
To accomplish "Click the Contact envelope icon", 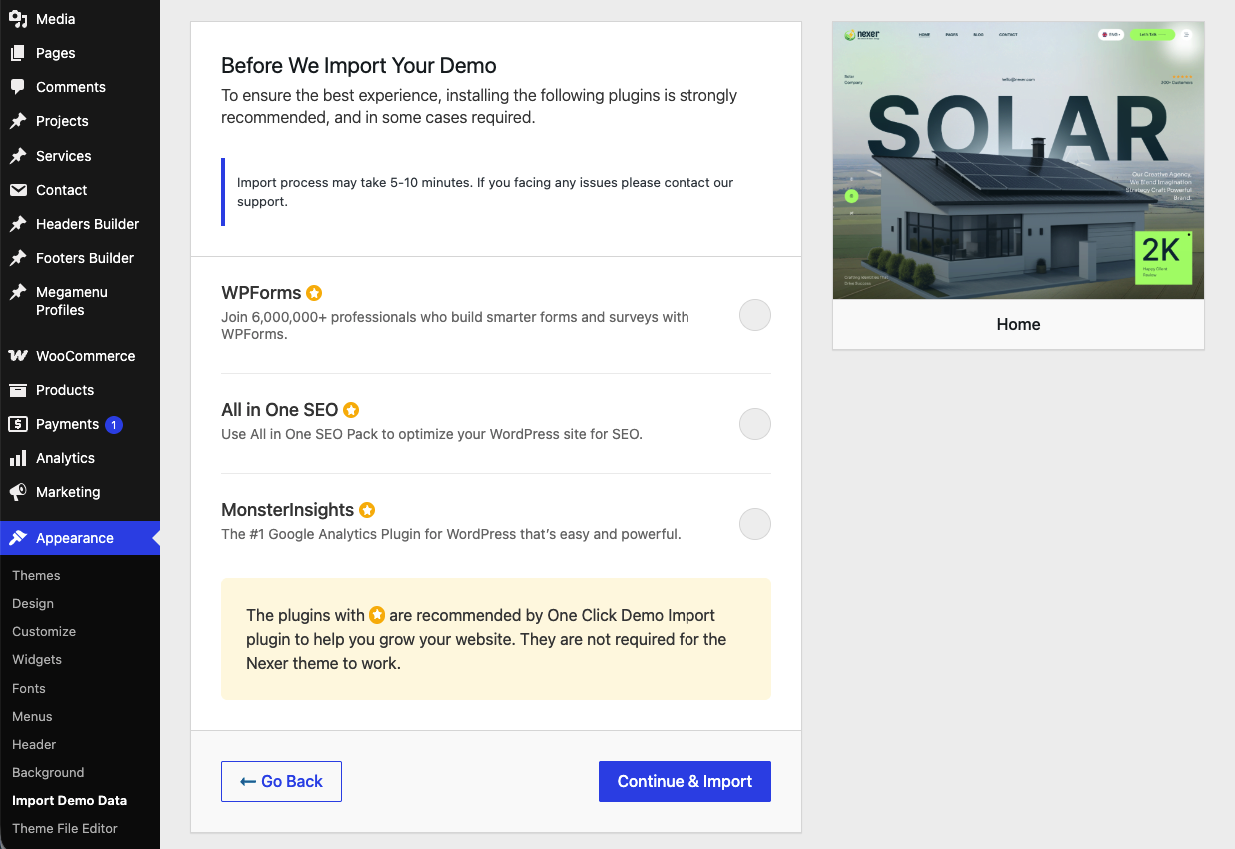I will pyautogui.click(x=18, y=190).
